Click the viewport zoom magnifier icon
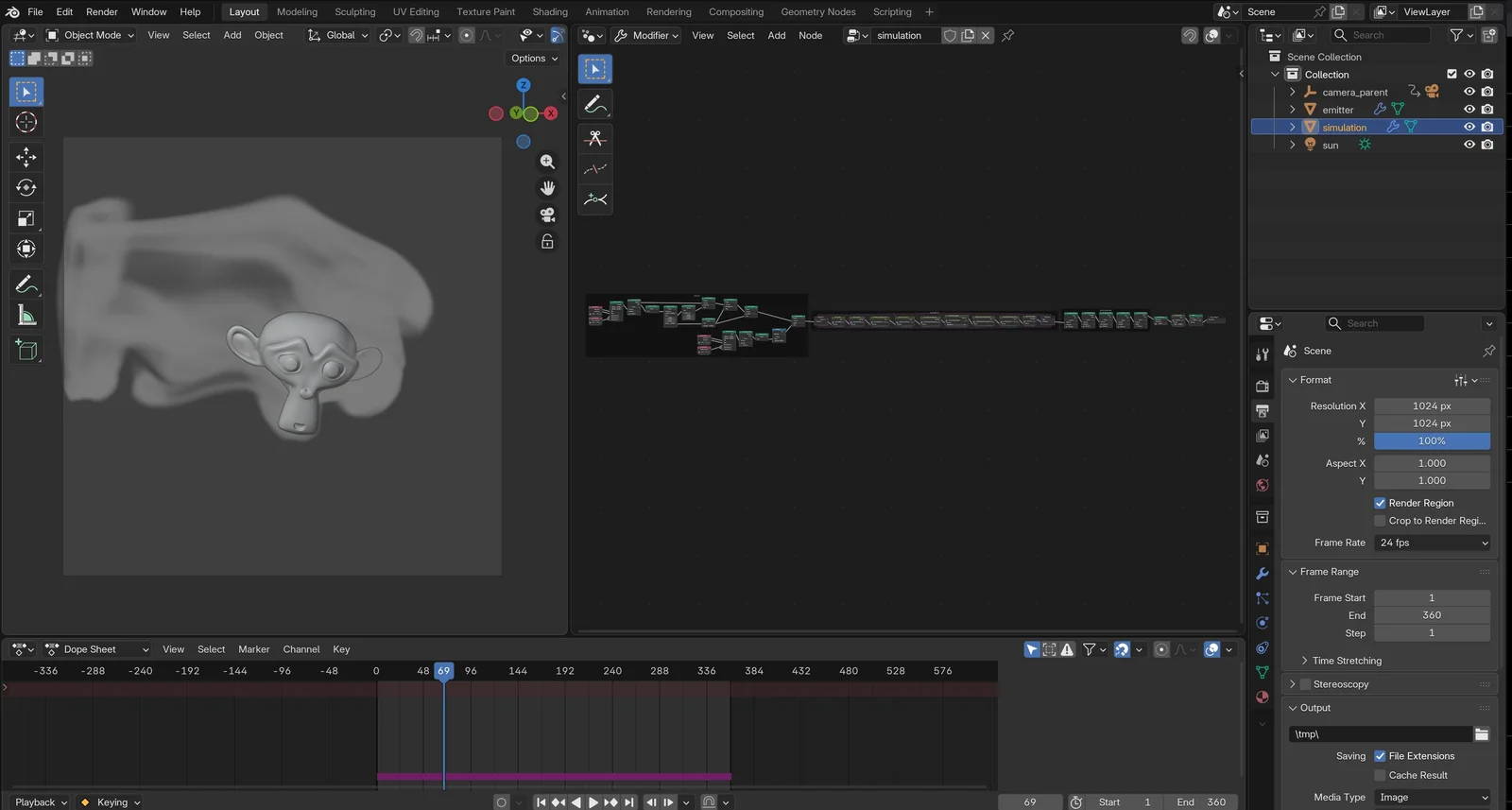 click(547, 162)
